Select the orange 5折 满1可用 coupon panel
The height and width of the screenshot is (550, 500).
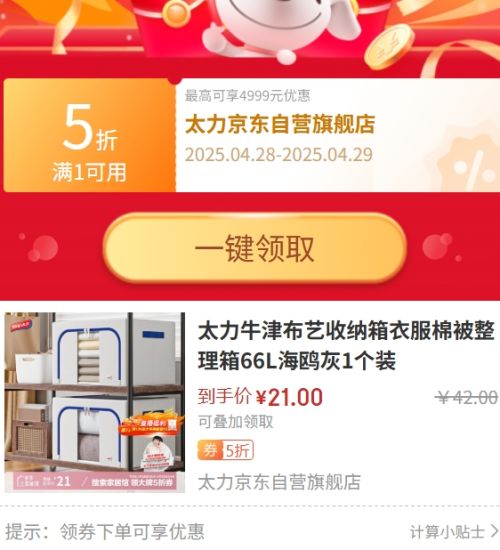point(89,135)
